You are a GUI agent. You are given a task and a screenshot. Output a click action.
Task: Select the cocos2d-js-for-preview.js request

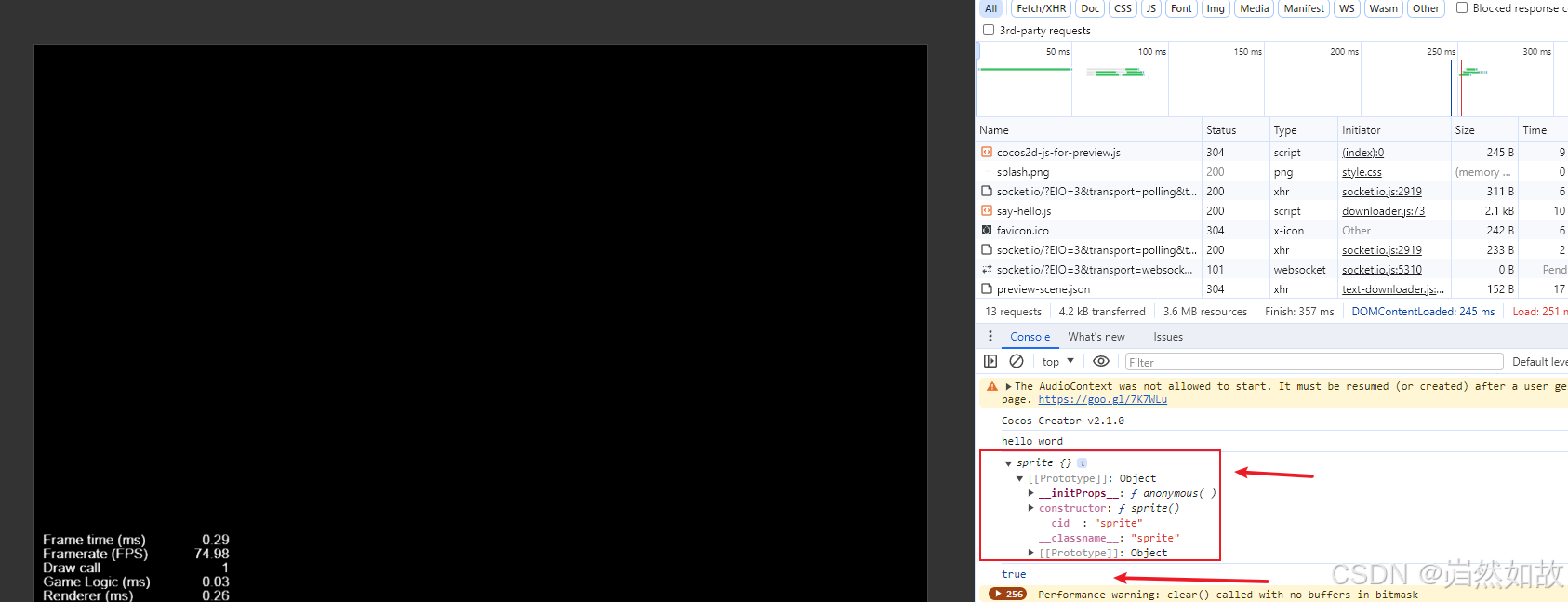(1058, 153)
